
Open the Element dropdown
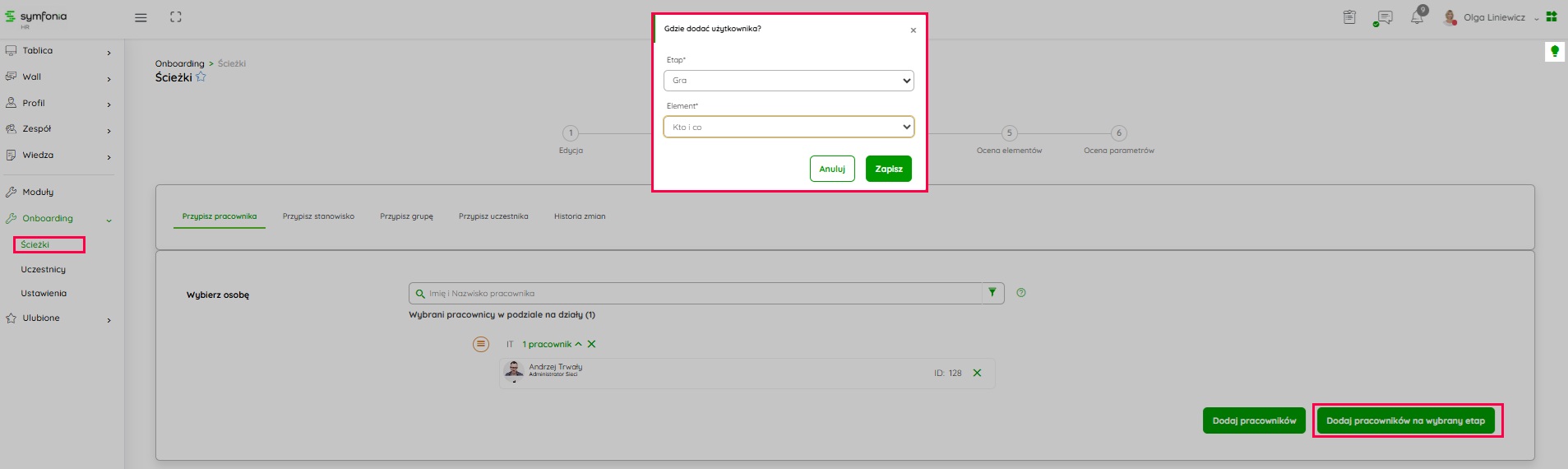788,128
